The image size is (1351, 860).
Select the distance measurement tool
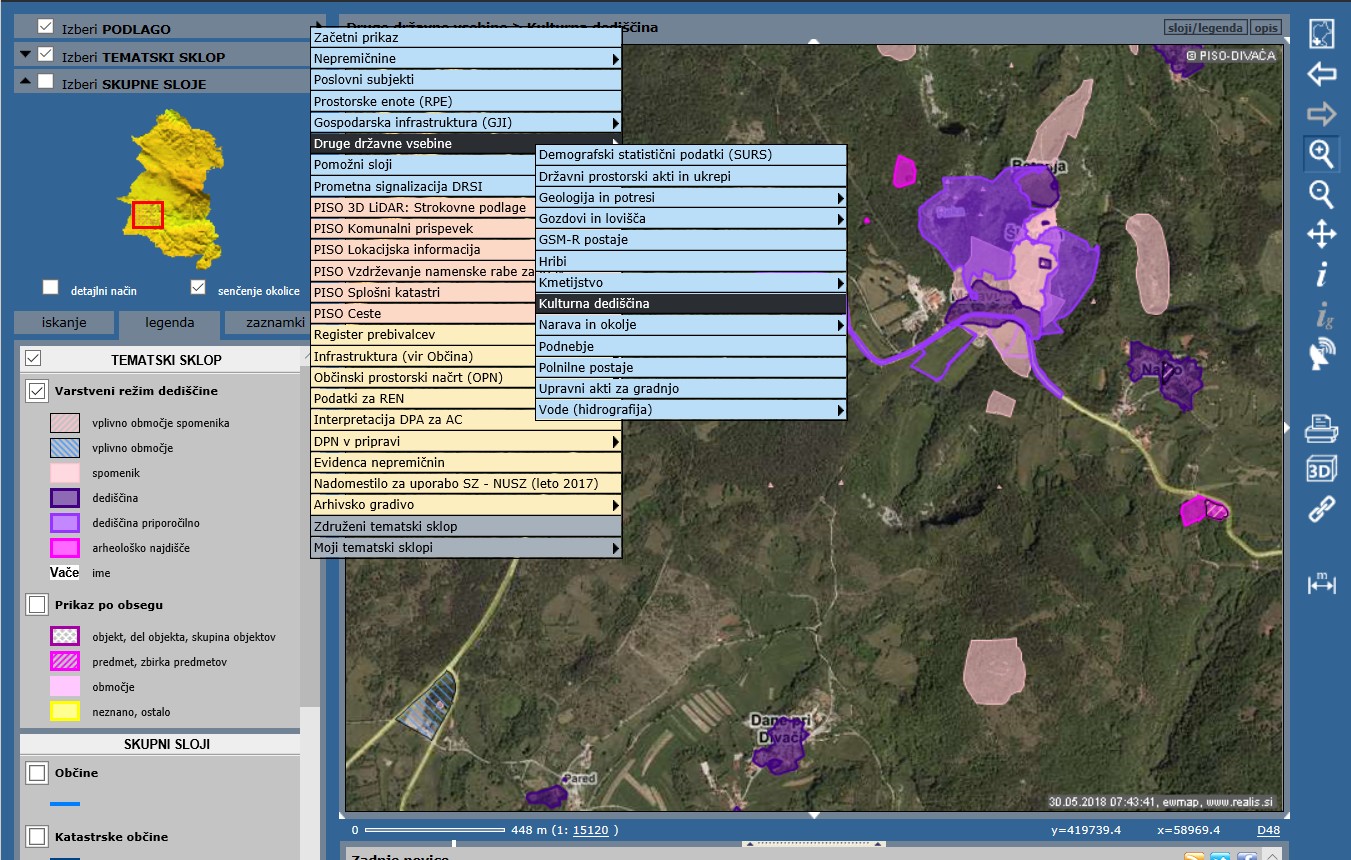pyautogui.click(x=1322, y=585)
